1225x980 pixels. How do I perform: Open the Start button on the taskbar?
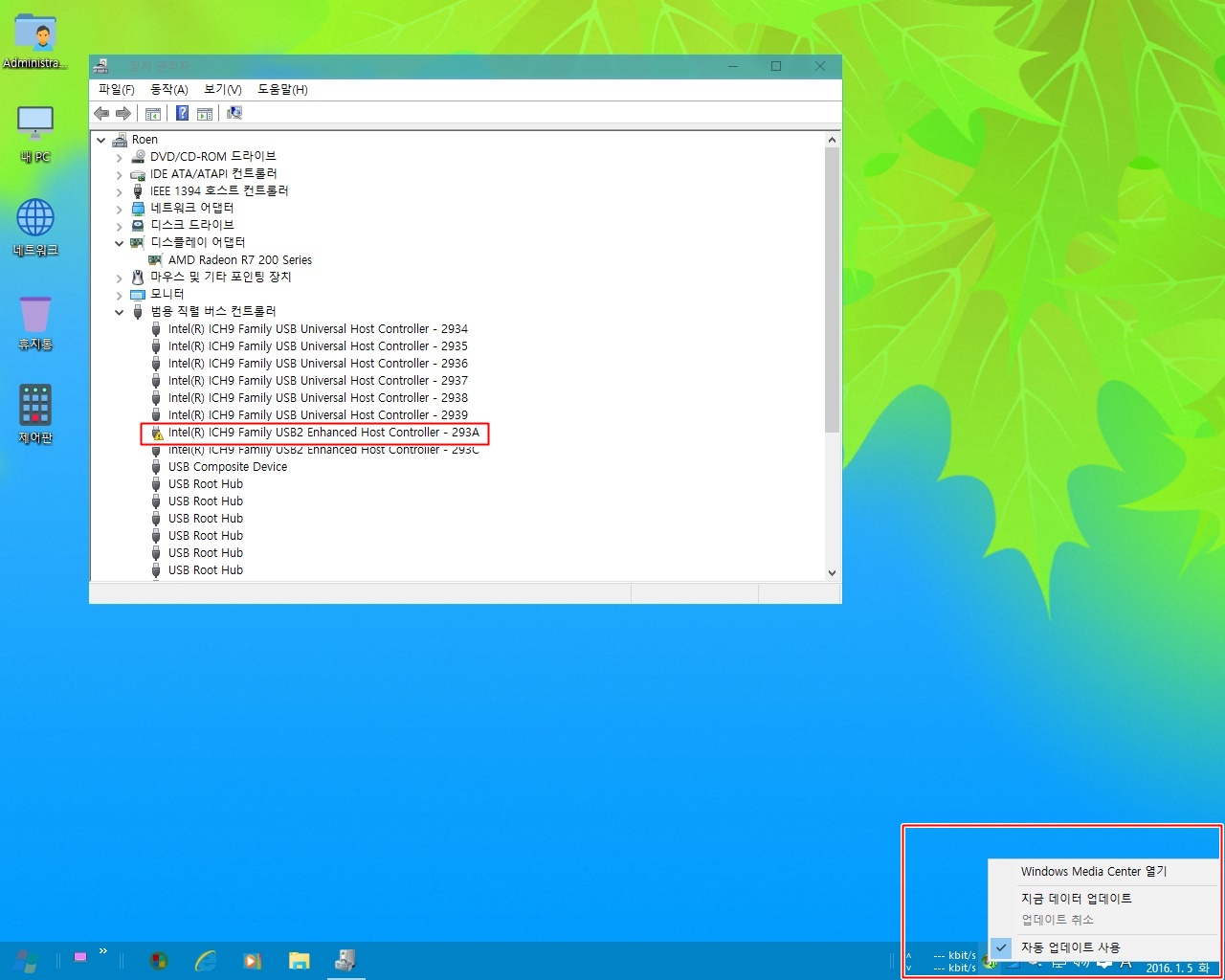27,960
